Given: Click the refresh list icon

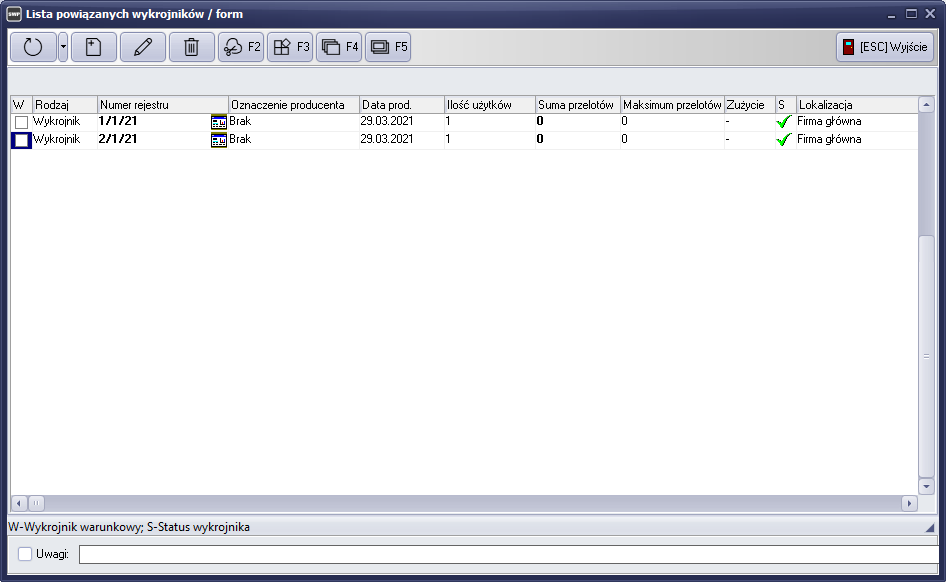Looking at the screenshot, I should coord(33,47).
